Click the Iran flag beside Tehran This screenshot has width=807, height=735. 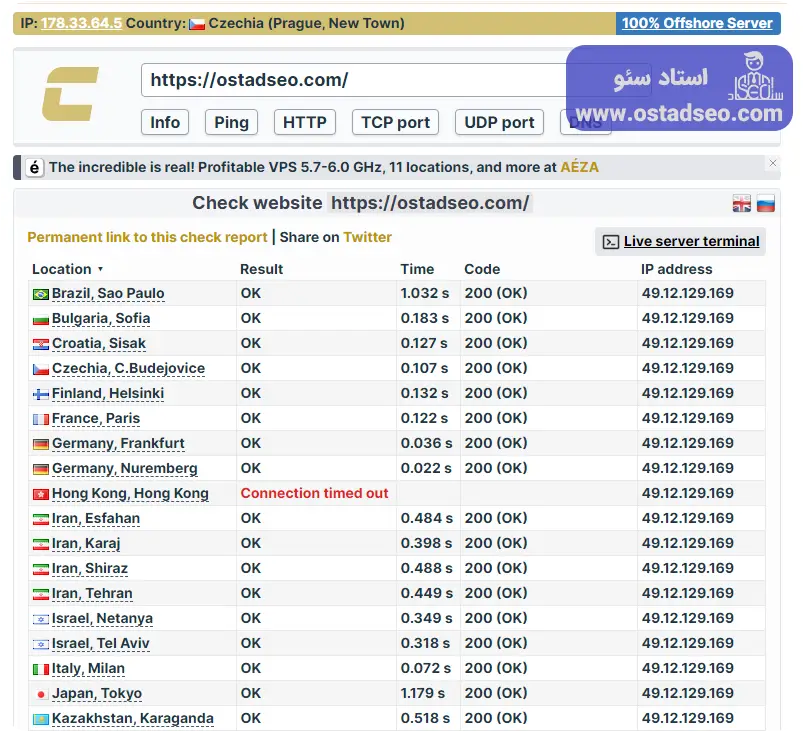click(41, 594)
